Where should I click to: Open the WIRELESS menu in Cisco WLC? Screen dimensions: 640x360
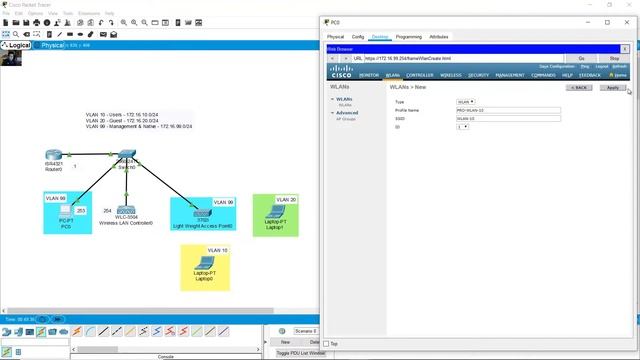coord(451,75)
